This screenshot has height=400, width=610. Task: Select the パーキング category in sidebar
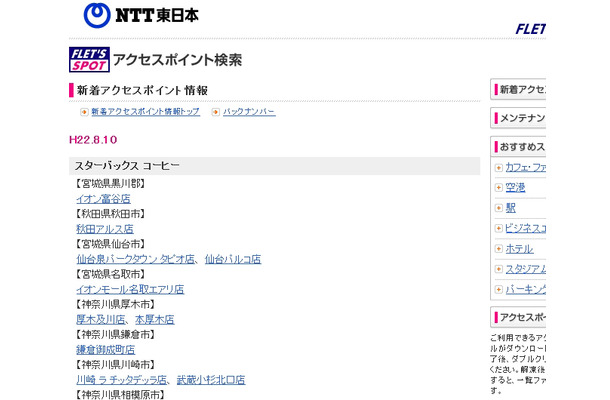525,289
